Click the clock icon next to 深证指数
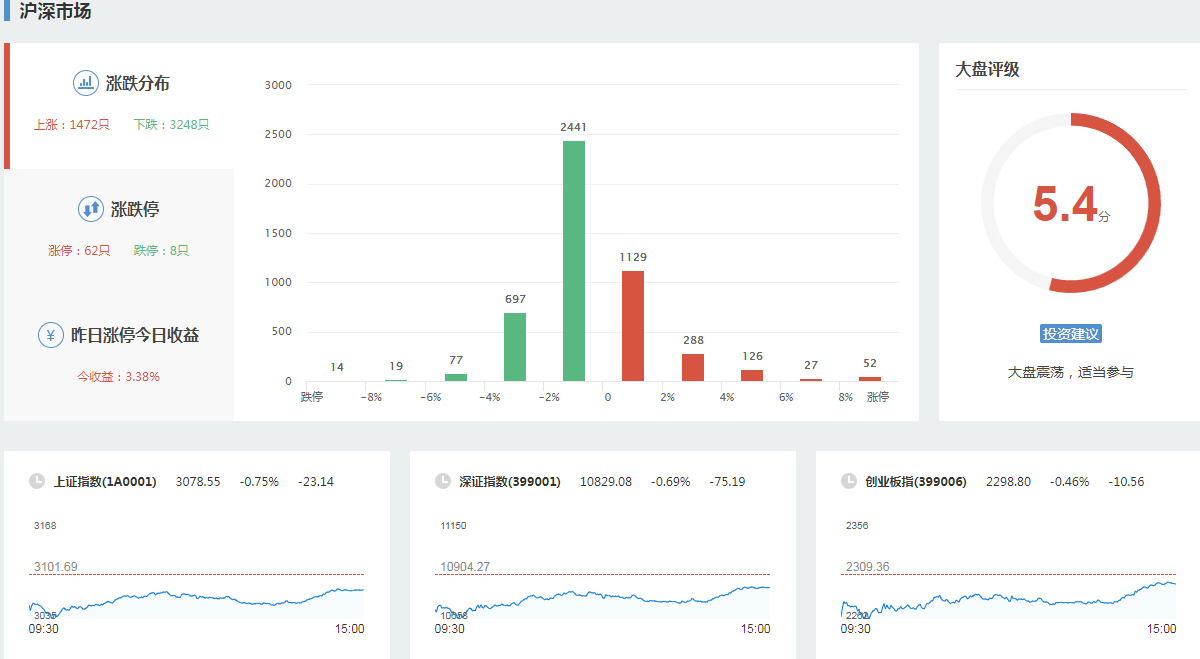This screenshot has width=1200, height=659. tap(443, 481)
